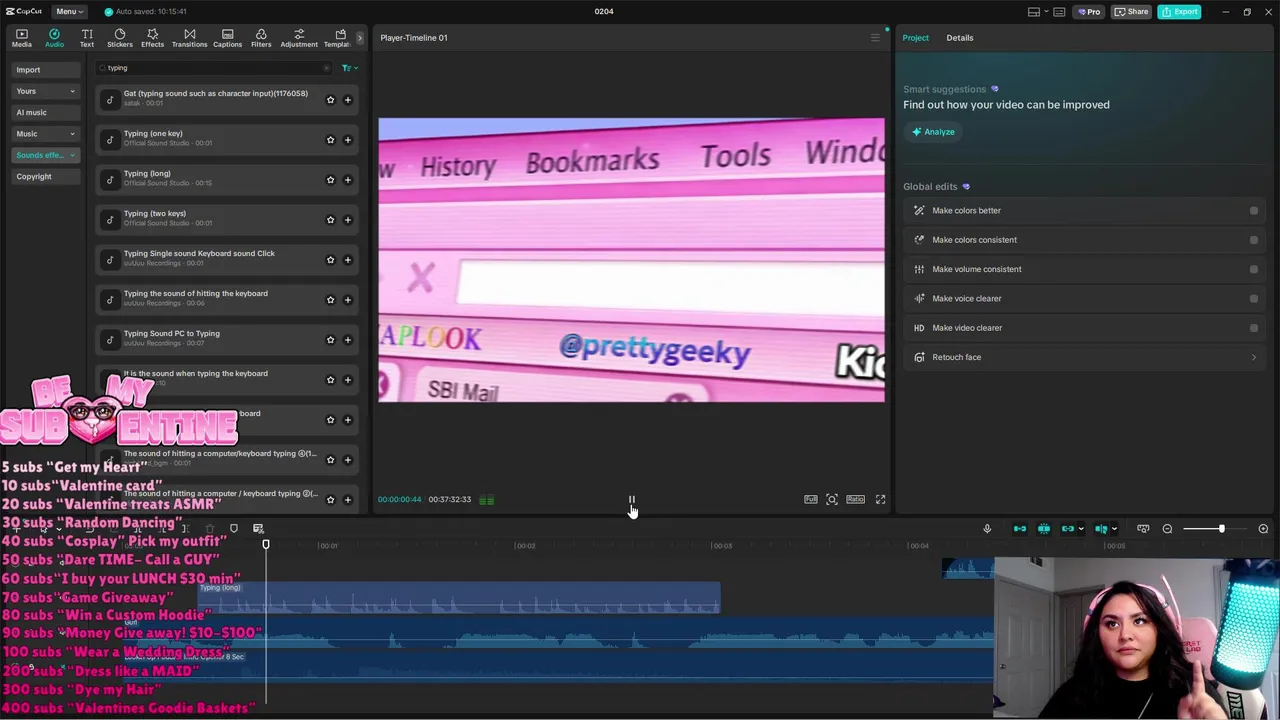Add 'Typing Single sound Keyboard sound Click' to timeline
Viewport: 1280px width, 720px height.
coord(348,260)
